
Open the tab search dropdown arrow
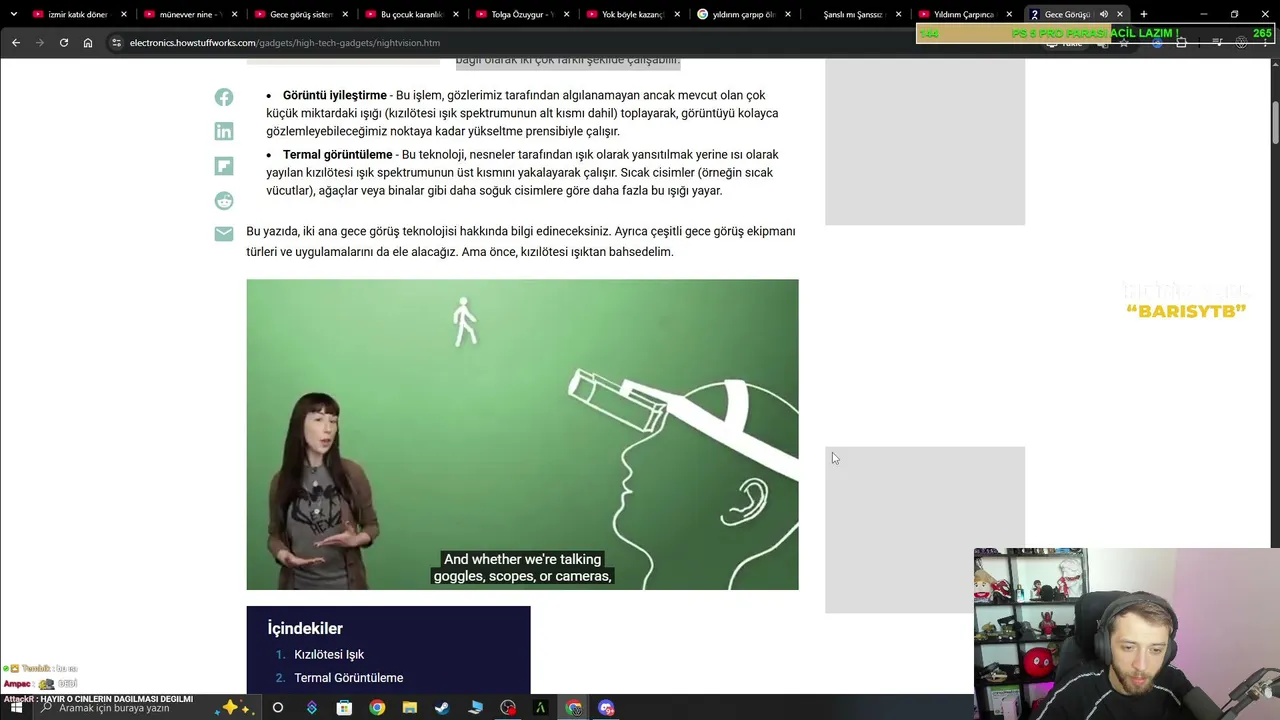point(14,15)
